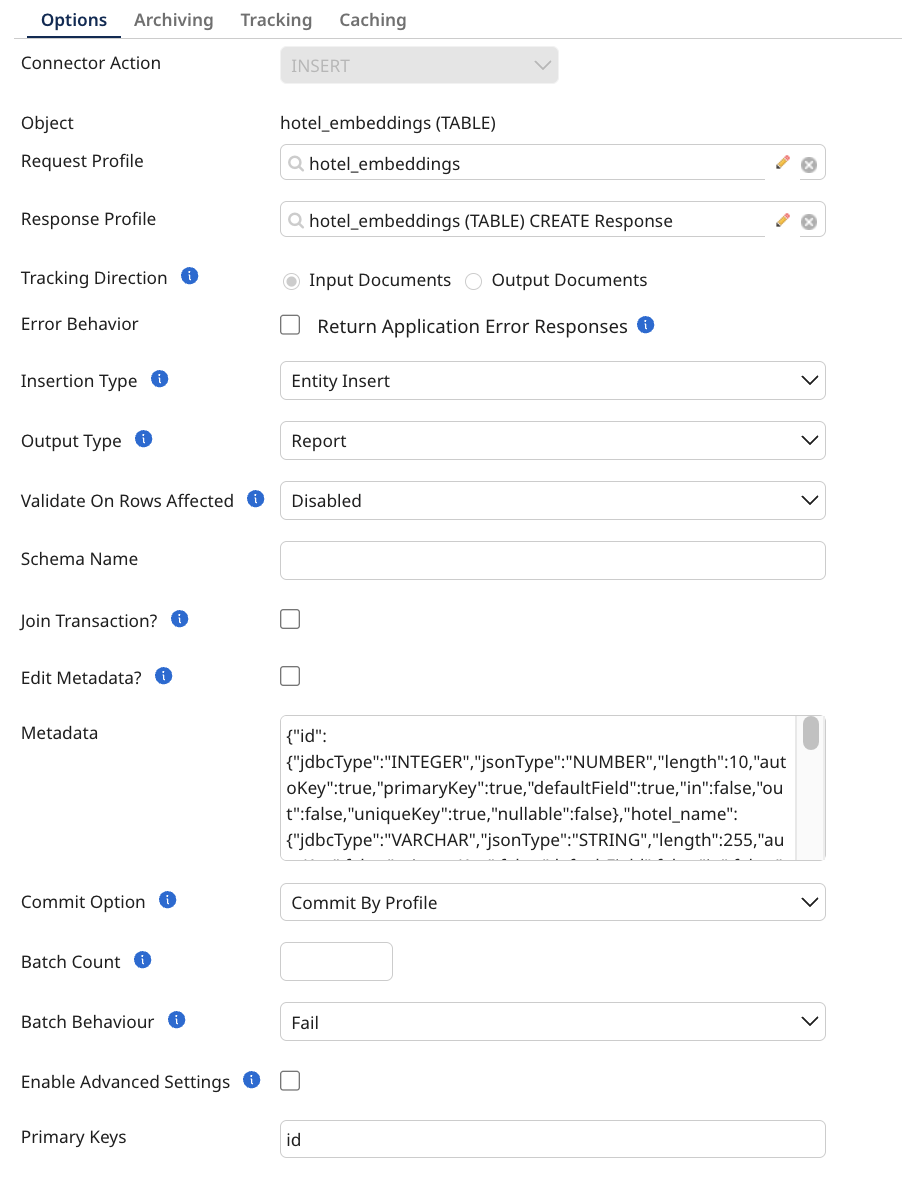Click the pencil edit icon for Response Profile
The image size is (902, 1200).
coord(782,220)
